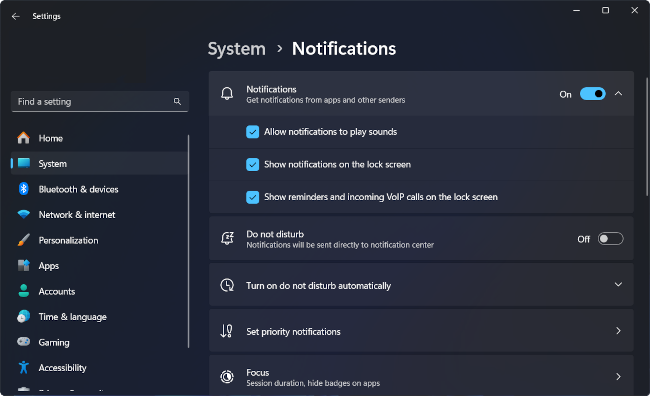Uncheck Allow notifications to play sounds
The width and height of the screenshot is (650, 396).
[252, 132]
